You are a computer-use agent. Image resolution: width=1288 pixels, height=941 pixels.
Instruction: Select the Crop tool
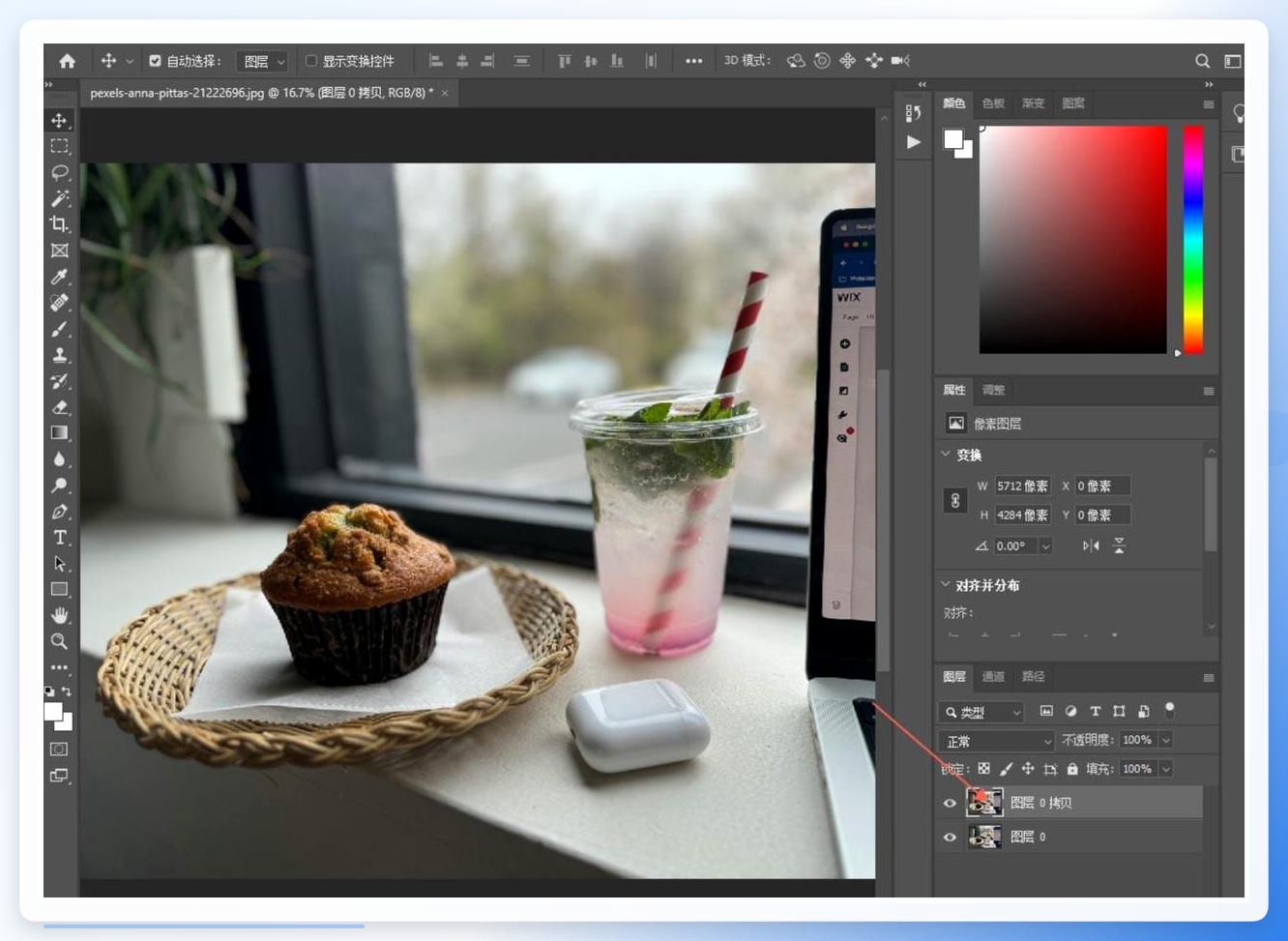(x=60, y=224)
